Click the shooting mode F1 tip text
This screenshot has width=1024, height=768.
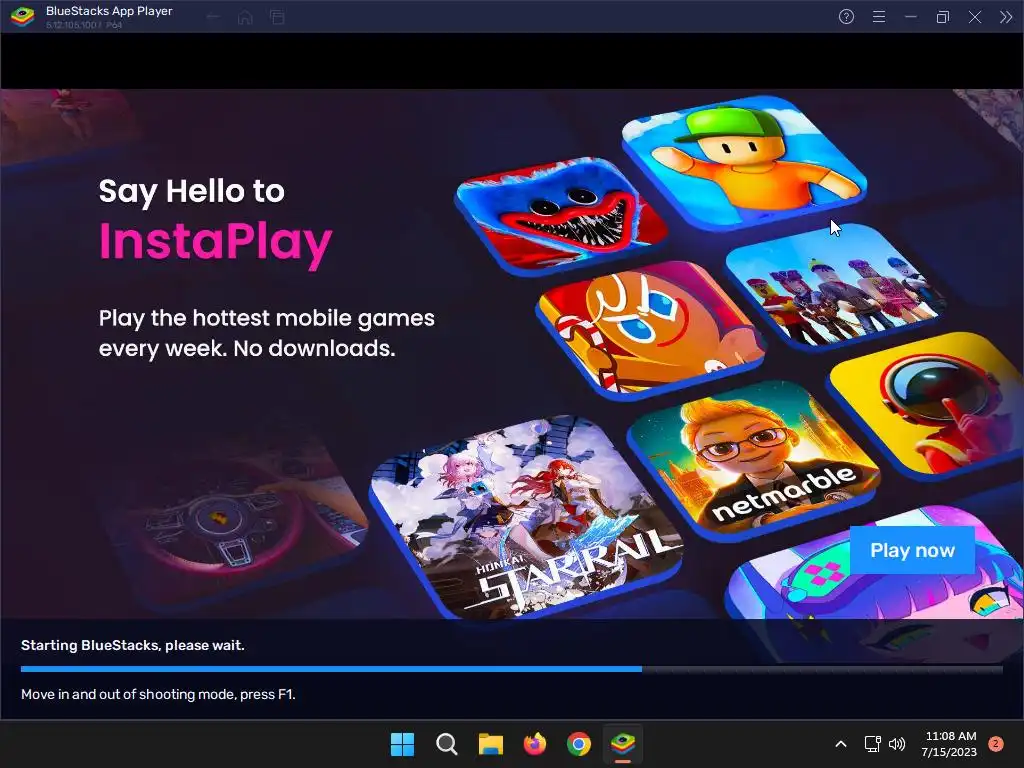(x=158, y=694)
